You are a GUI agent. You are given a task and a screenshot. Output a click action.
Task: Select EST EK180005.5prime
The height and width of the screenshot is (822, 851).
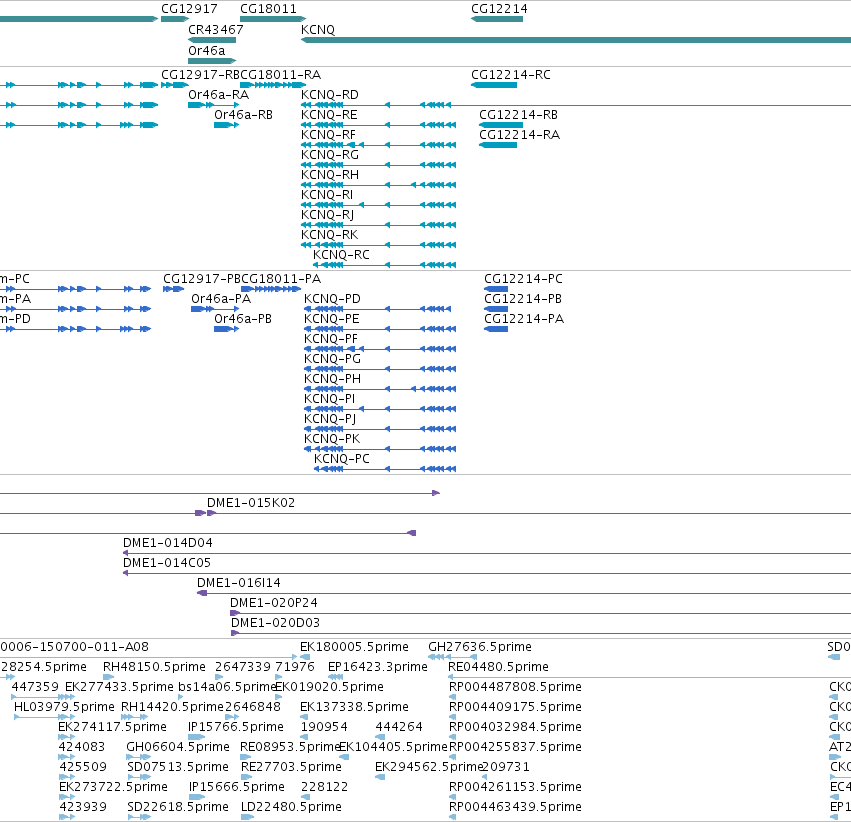tap(305, 658)
